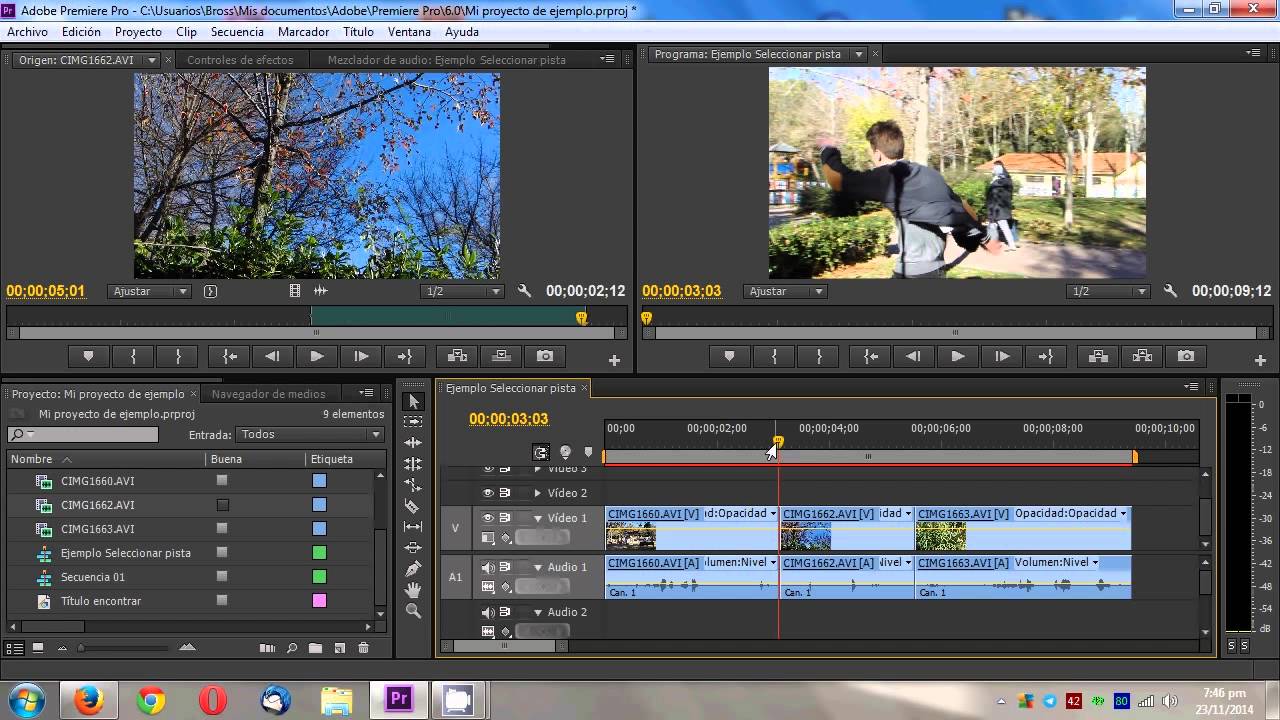
Task: Export frame from Program monitor camera icon
Action: [x=1186, y=356]
